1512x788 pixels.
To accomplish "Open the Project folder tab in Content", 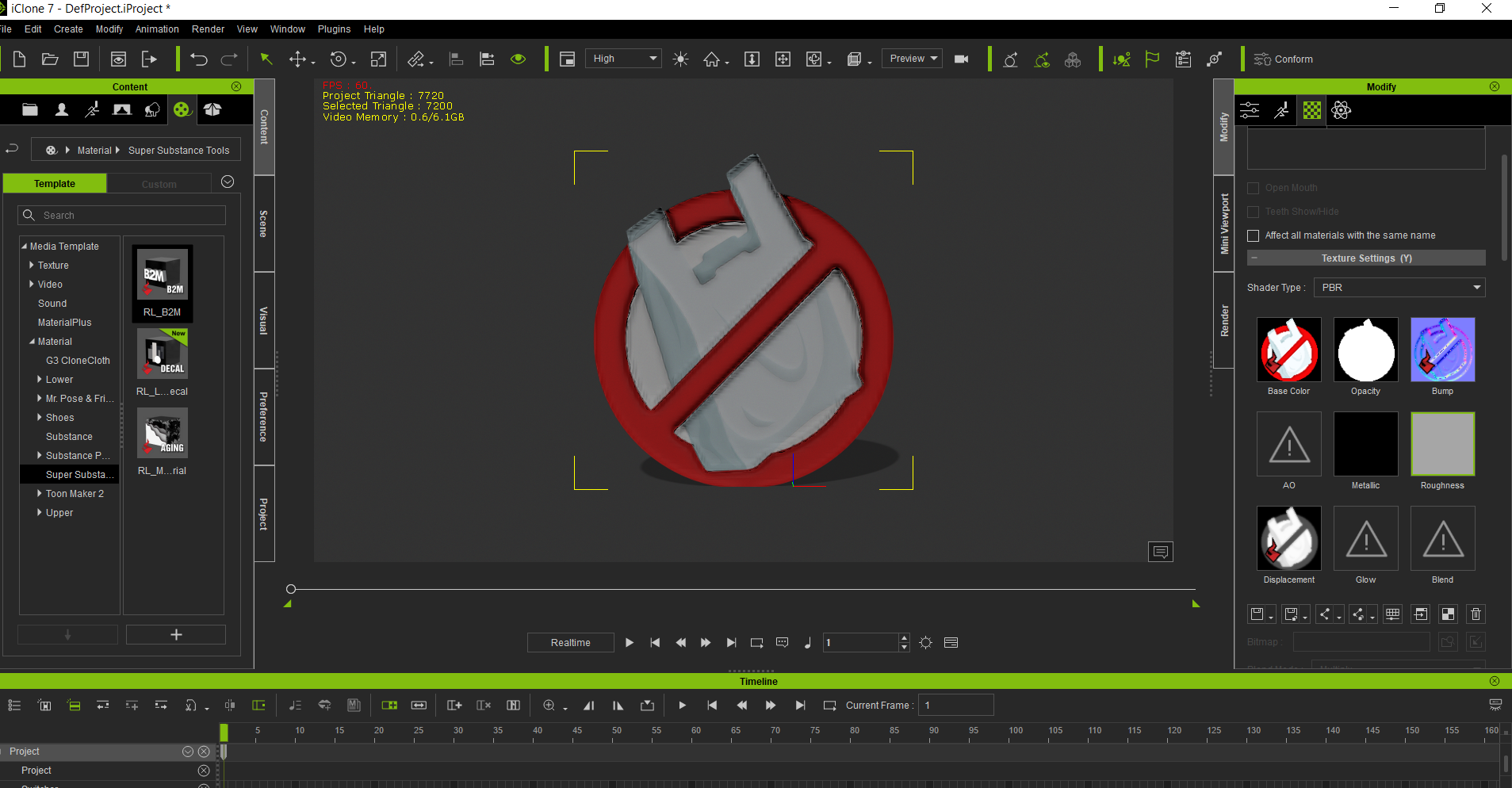I will click(30, 110).
